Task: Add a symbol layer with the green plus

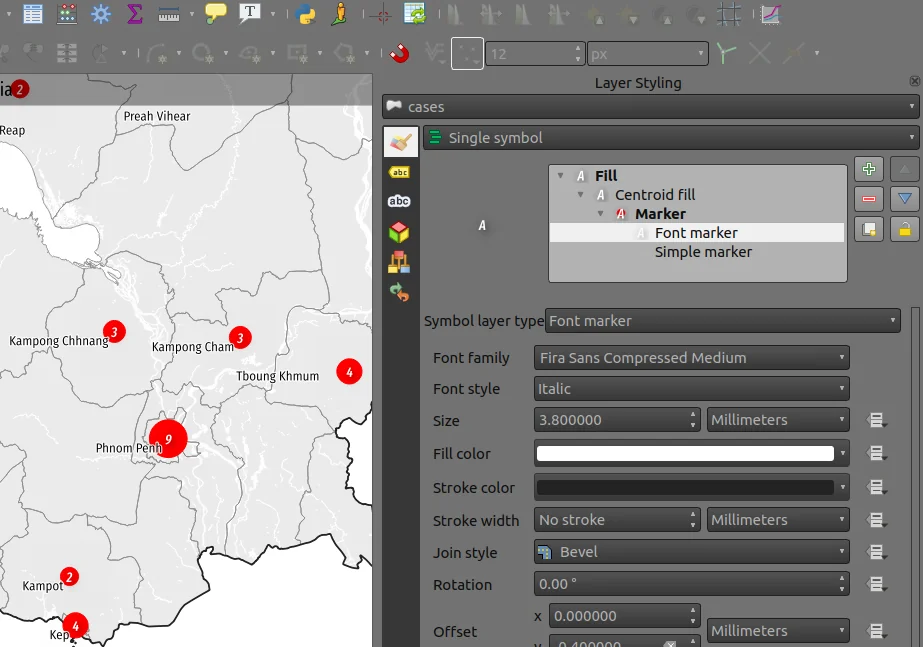Action: pyautogui.click(x=868, y=170)
